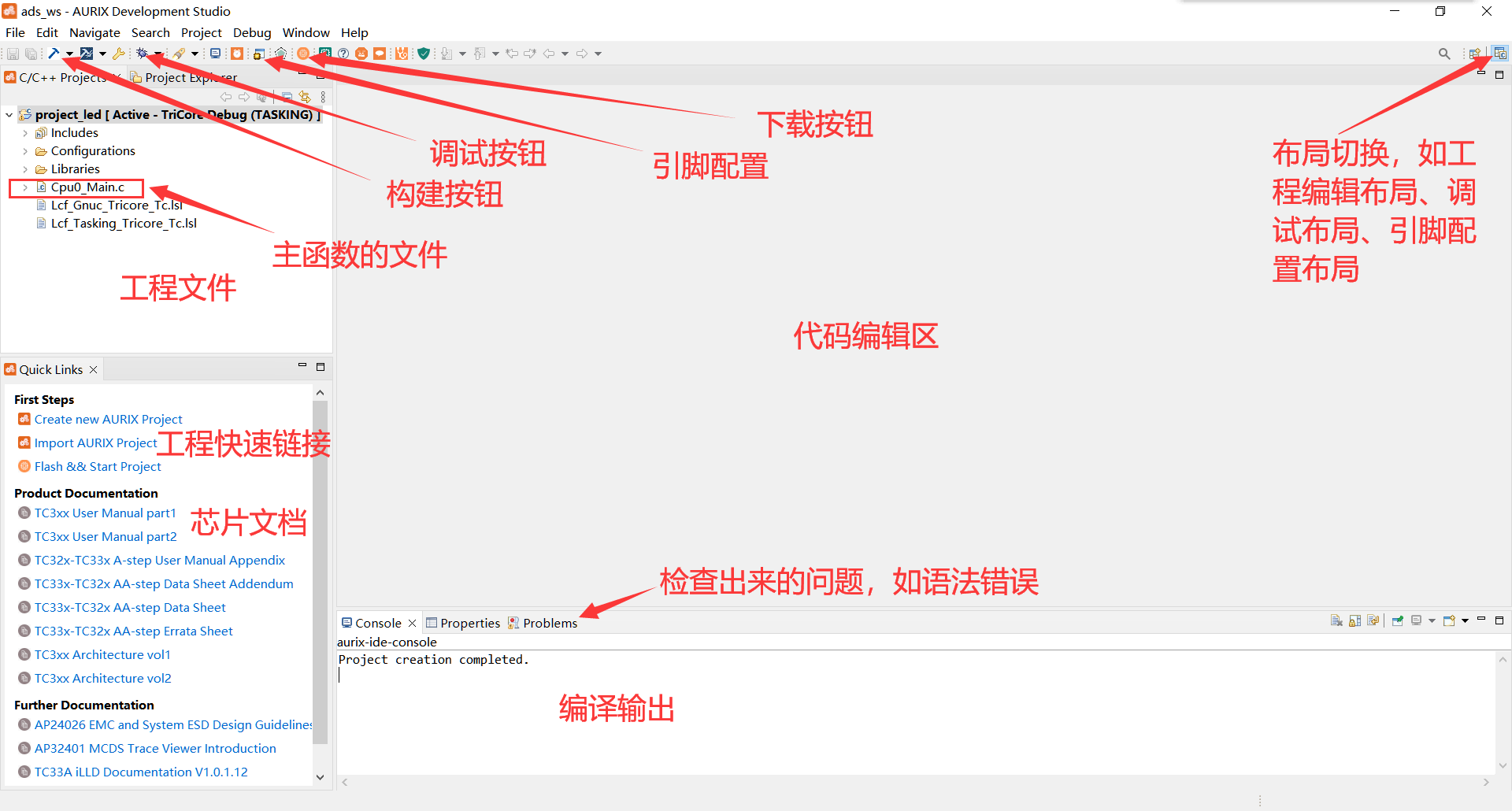This screenshot has height=811, width=1512.
Task: Expand the Libraries folder
Action: [x=25, y=169]
